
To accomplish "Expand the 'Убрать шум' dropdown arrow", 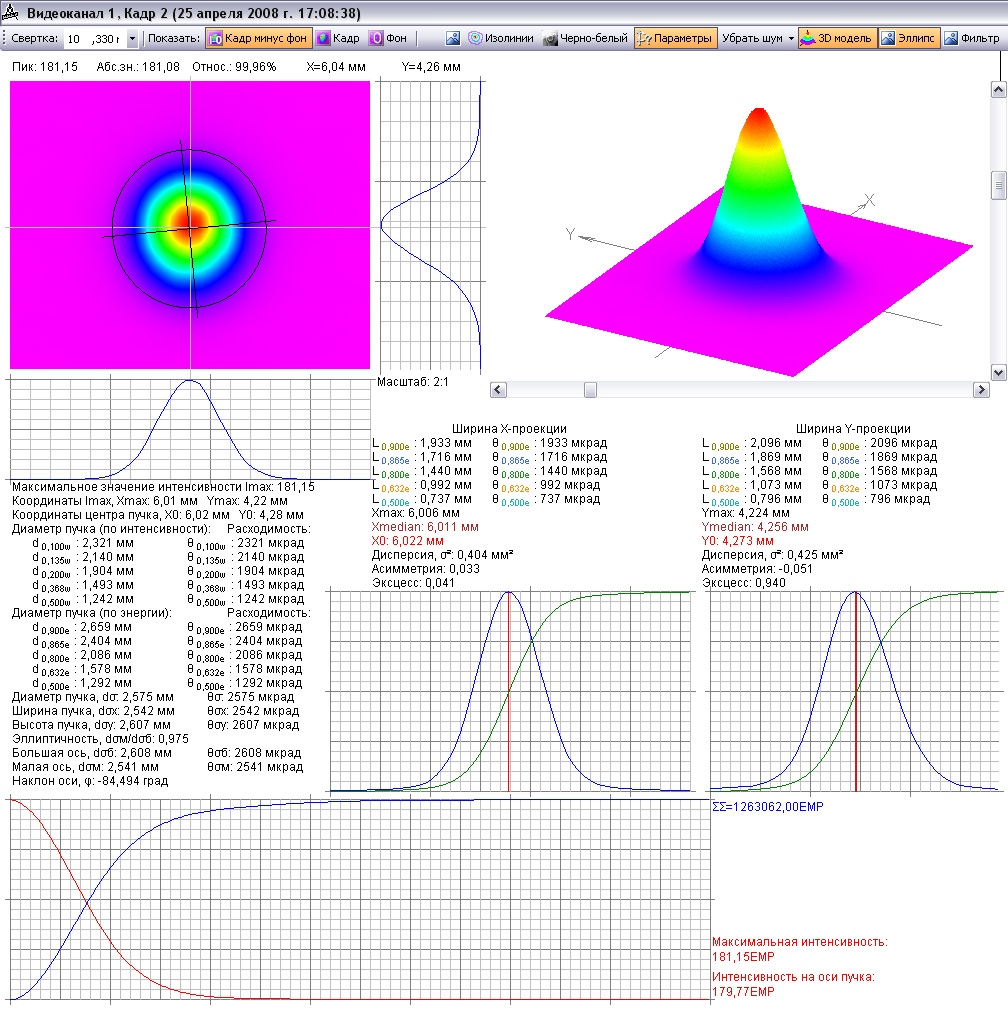I will pos(791,39).
